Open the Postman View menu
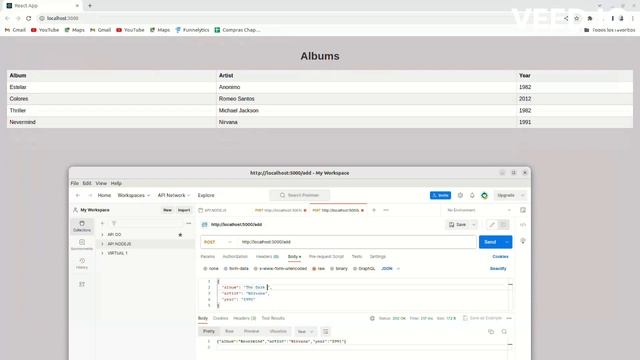The height and width of the screenshot is (360, 640). (101, 183)
